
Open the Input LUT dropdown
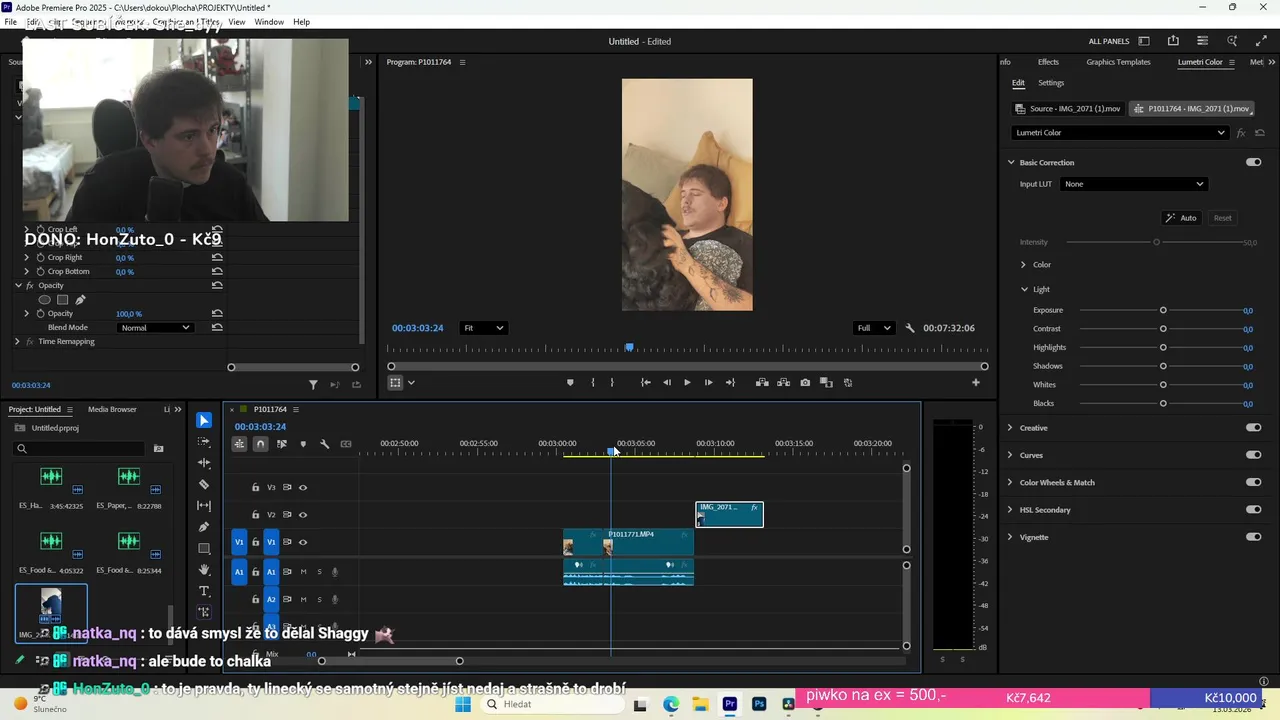click(1133, 184)
